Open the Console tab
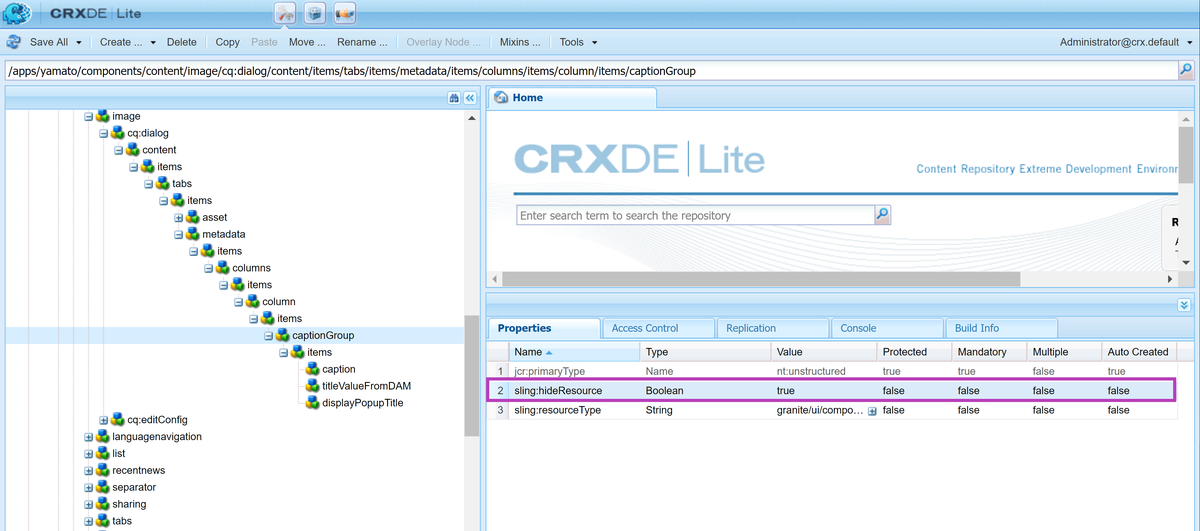Image resolution: width=1200 pixels, height=531 pixels. [x=887, y=328]
